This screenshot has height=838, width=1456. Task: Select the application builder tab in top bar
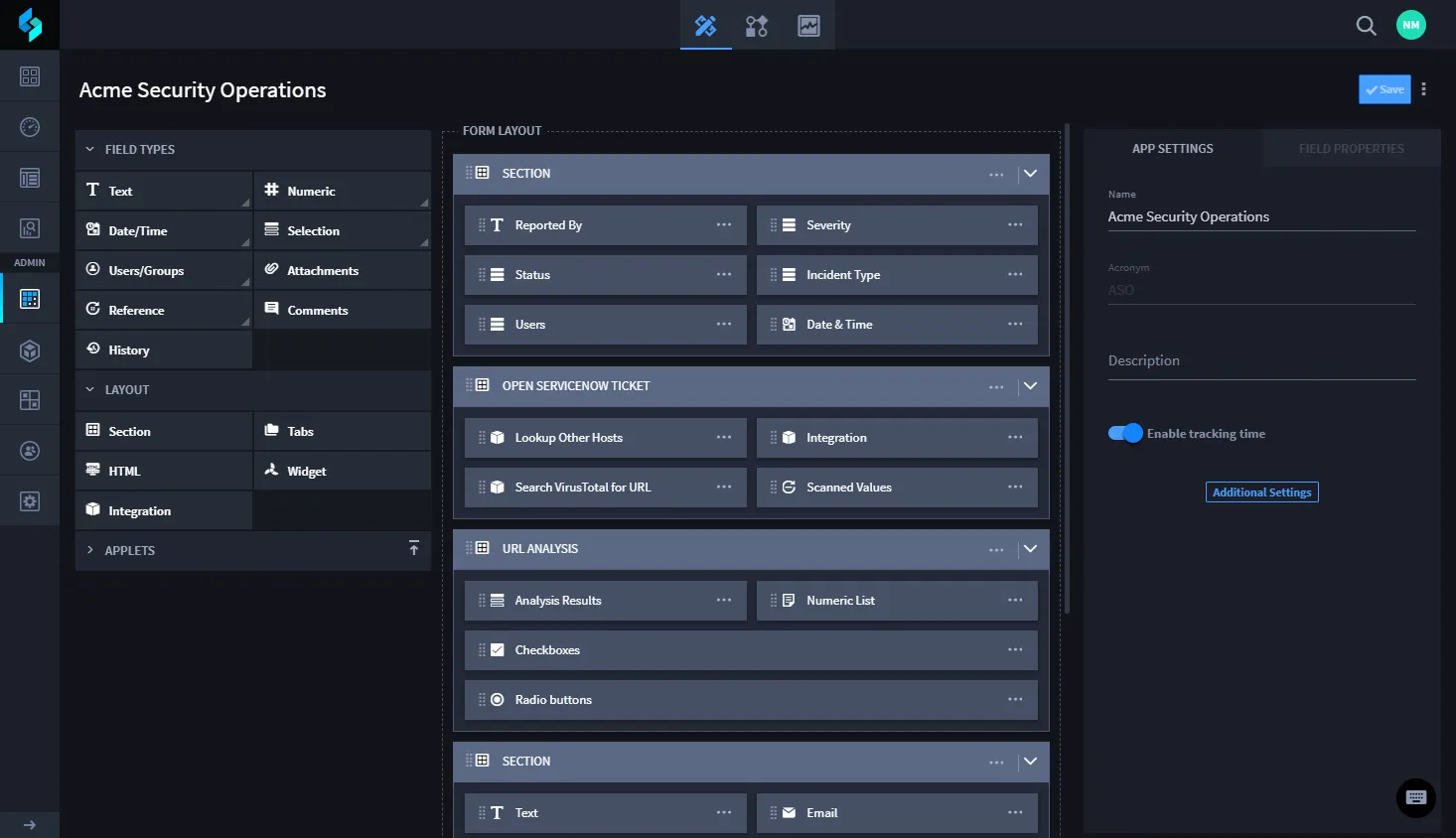click(x=705, y=26)
